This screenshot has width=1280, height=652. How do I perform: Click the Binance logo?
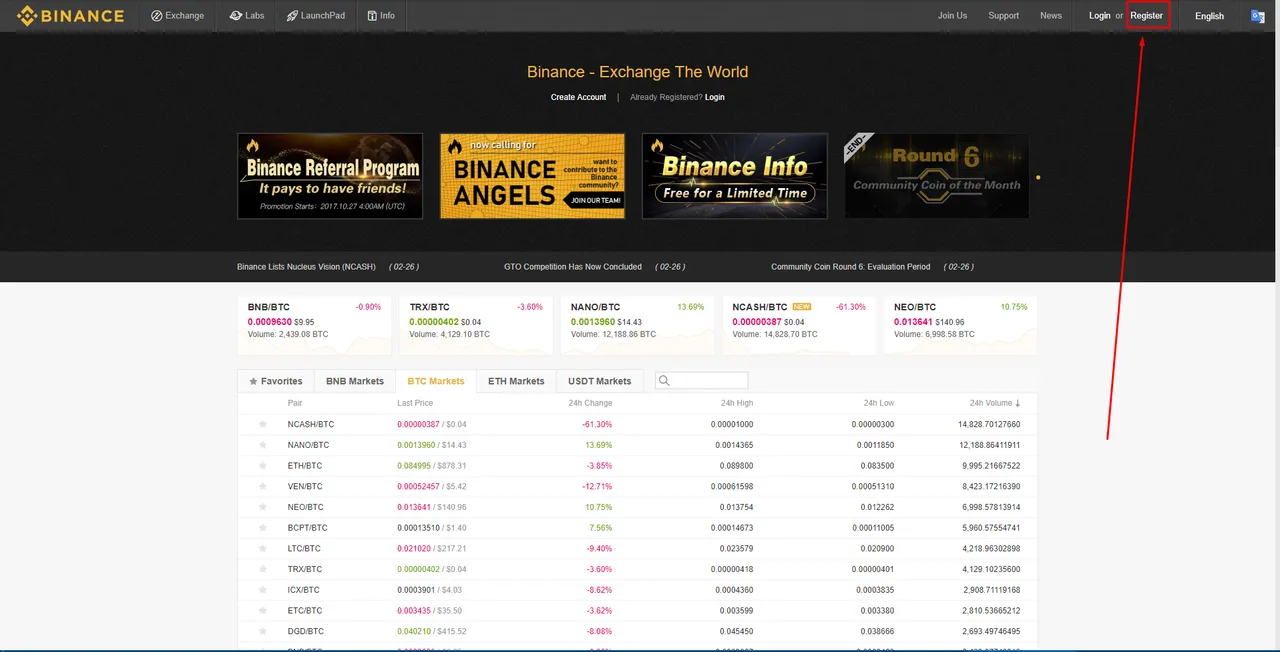point(70,15)
